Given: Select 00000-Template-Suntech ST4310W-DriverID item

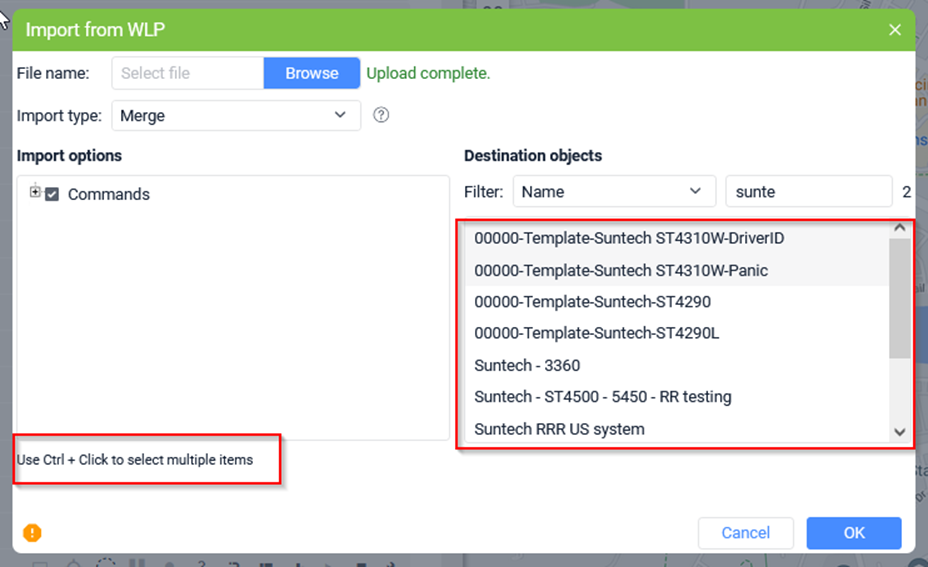Looking at the screenshot, I should click(x=677, y=238).
